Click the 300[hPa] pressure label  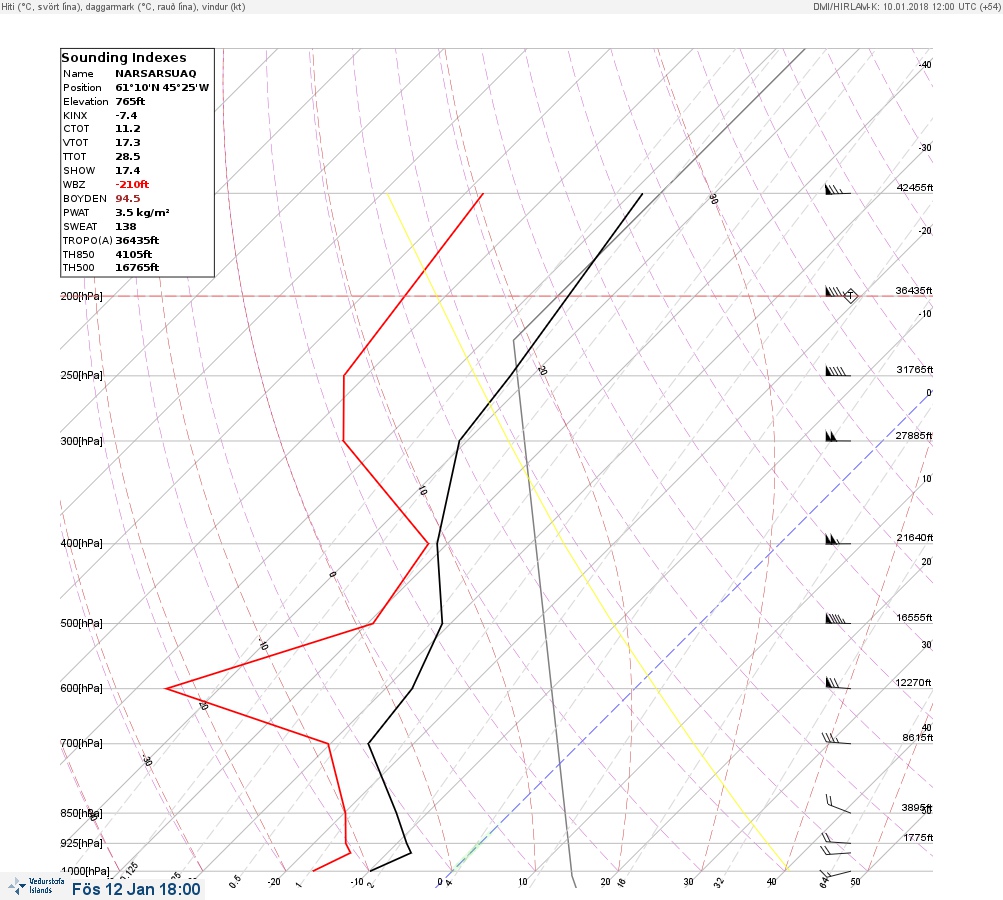click(81, 441)
